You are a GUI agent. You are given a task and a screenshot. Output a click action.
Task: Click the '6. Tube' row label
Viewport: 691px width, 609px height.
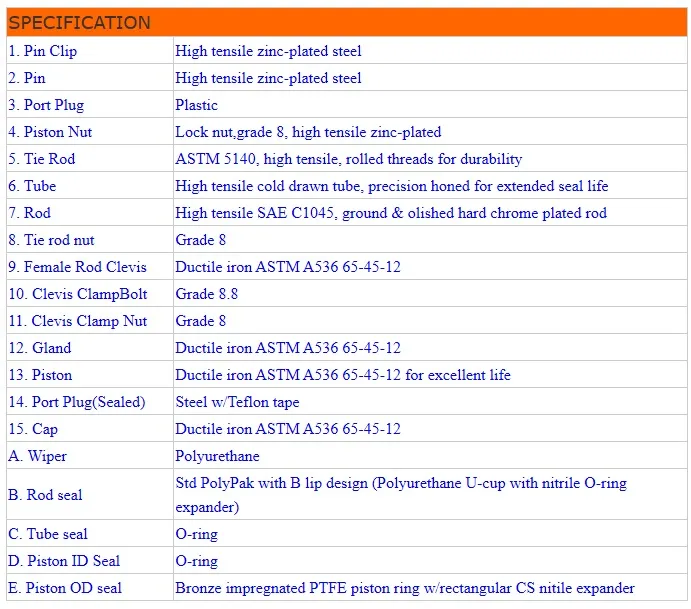point(32,186)
